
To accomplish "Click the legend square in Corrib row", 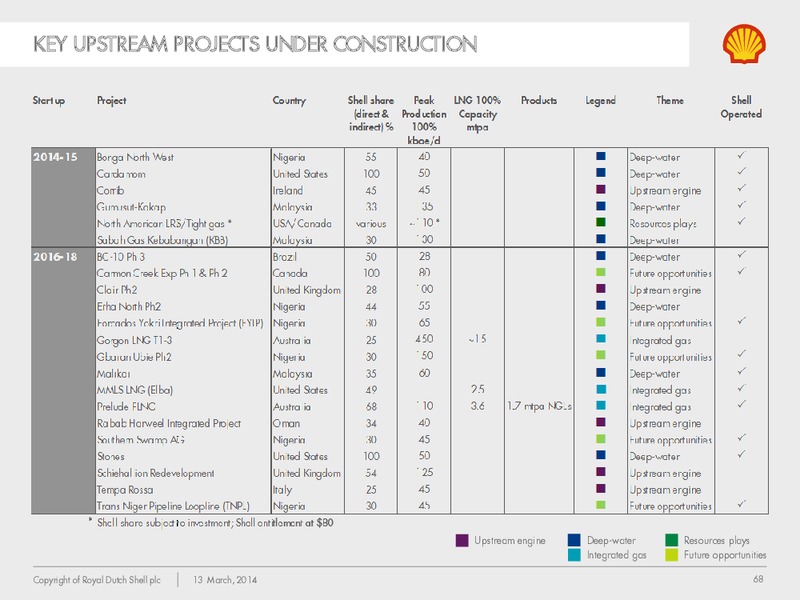I will (x=601, y=189).
